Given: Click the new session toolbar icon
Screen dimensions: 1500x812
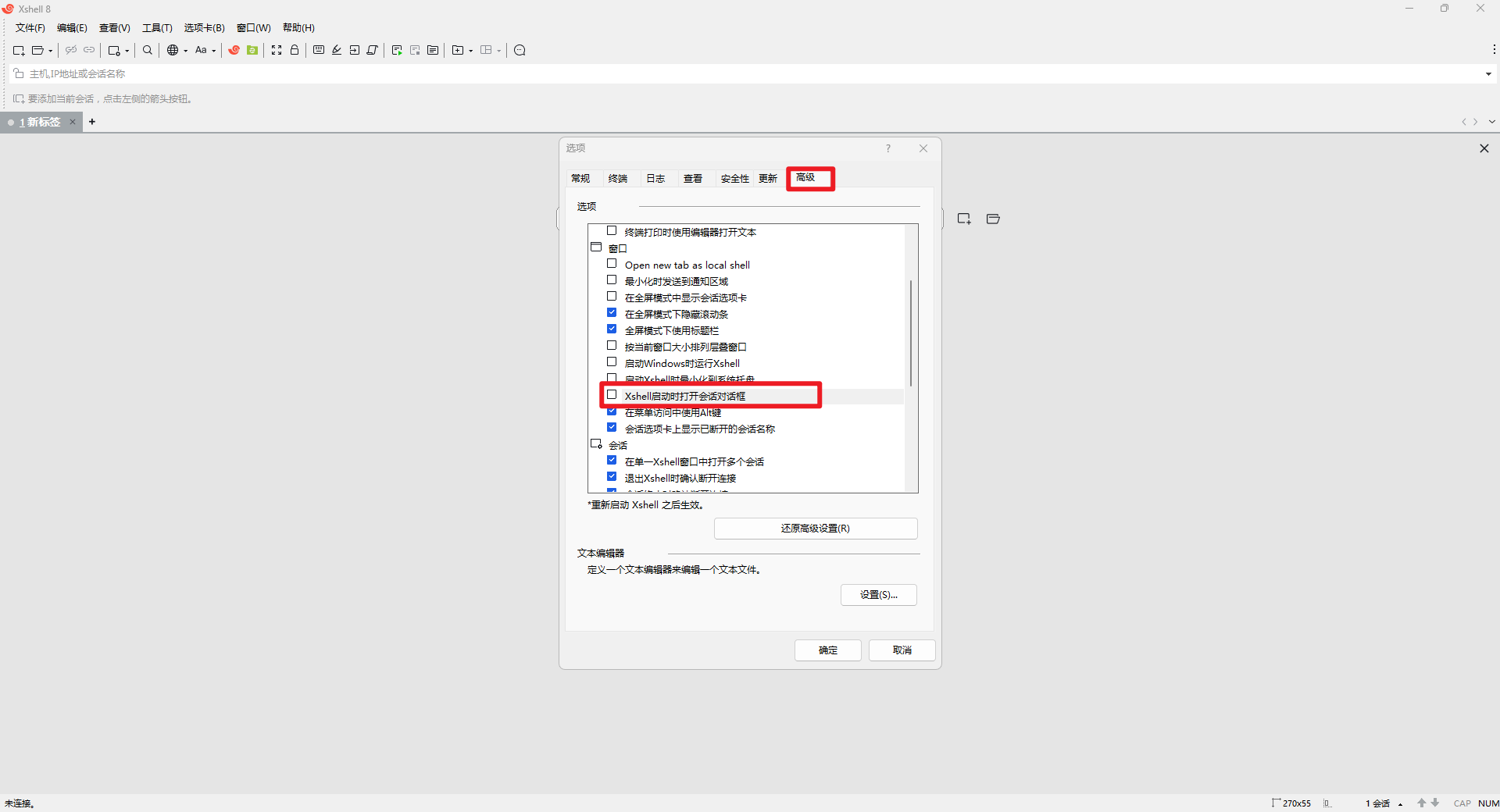Looking at the screenshot, I should point(18,50).
